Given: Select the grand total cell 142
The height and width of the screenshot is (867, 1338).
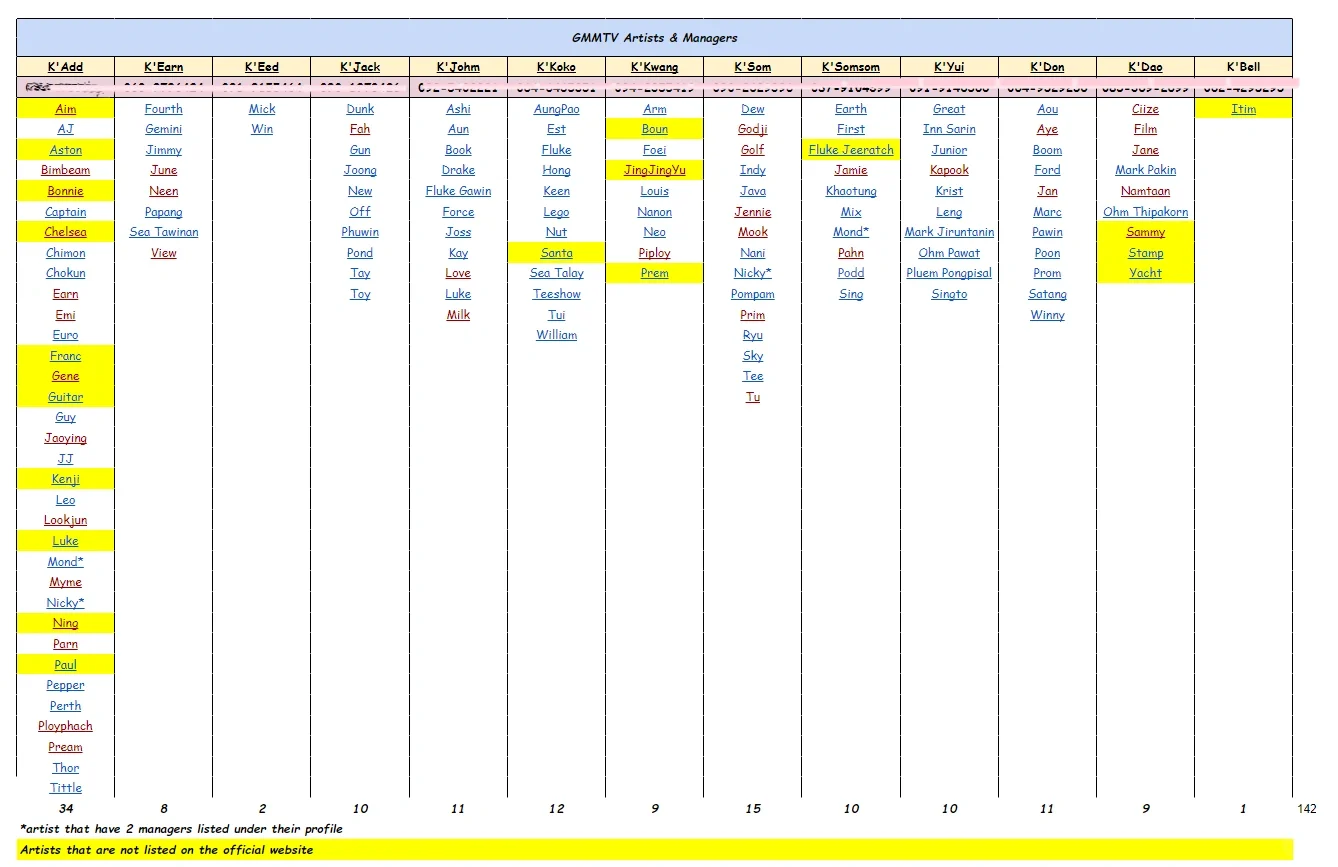Looking at the screenshot, I should [x=1306, y=809].
